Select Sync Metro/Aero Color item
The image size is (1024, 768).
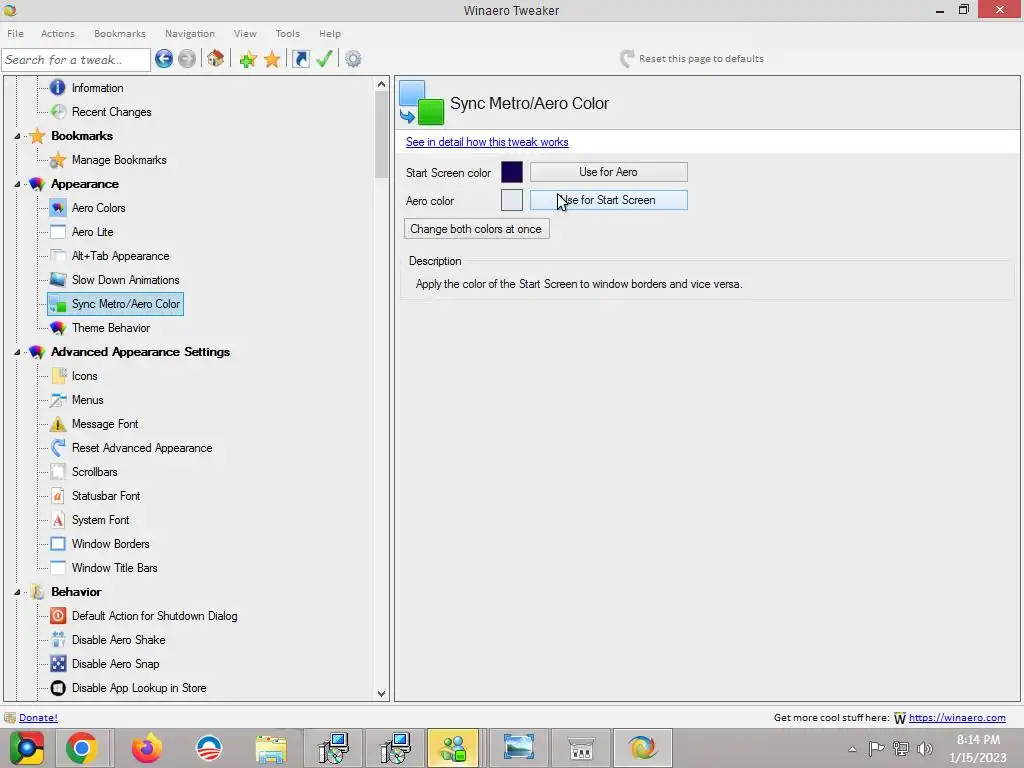116,304
